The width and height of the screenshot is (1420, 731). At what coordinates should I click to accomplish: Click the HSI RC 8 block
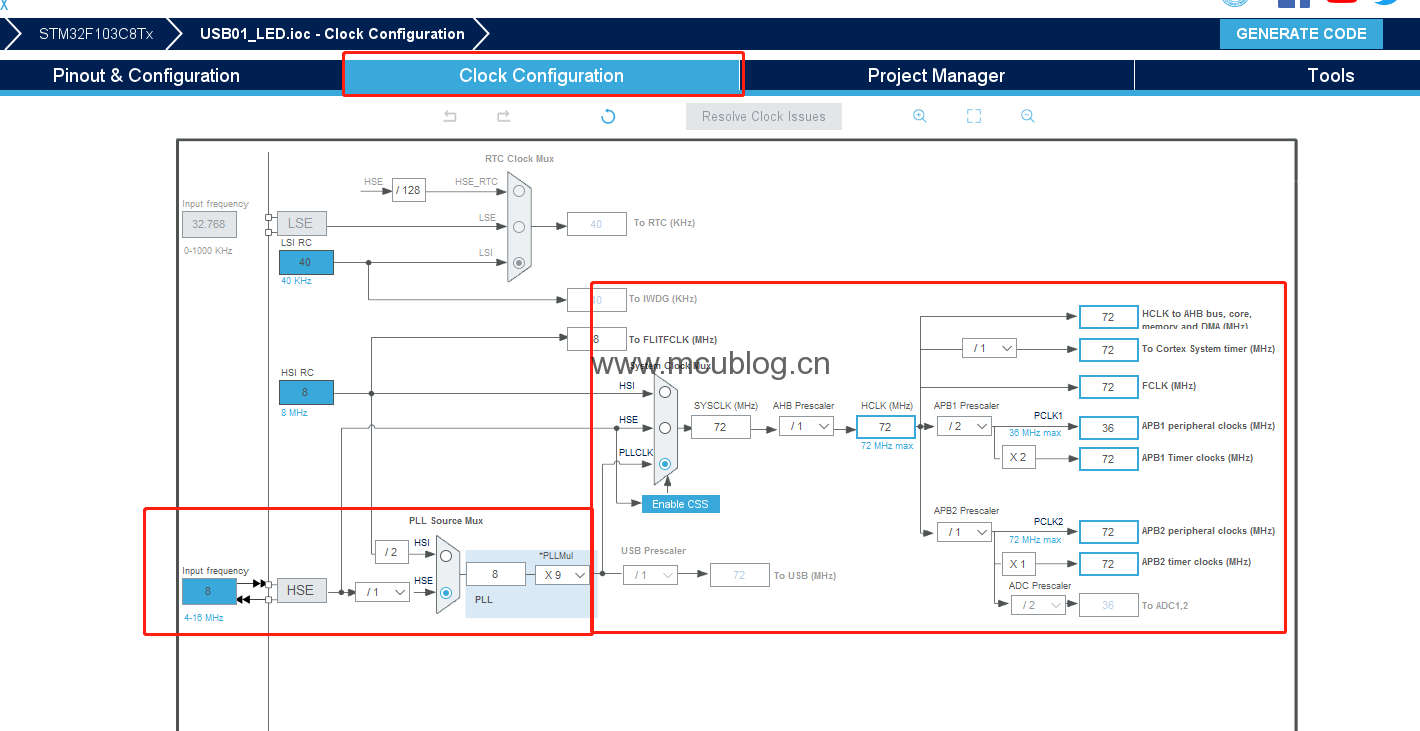pyautogui.click(x=306, y=392)
